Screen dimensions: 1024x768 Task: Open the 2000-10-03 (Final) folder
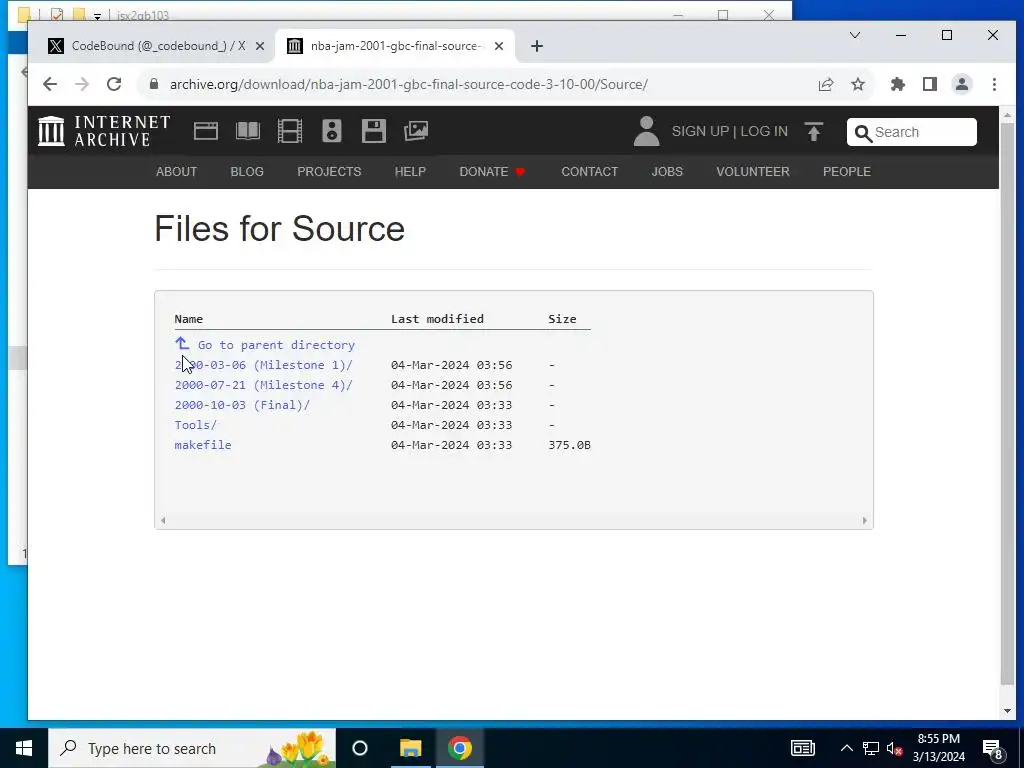[242, 405]
